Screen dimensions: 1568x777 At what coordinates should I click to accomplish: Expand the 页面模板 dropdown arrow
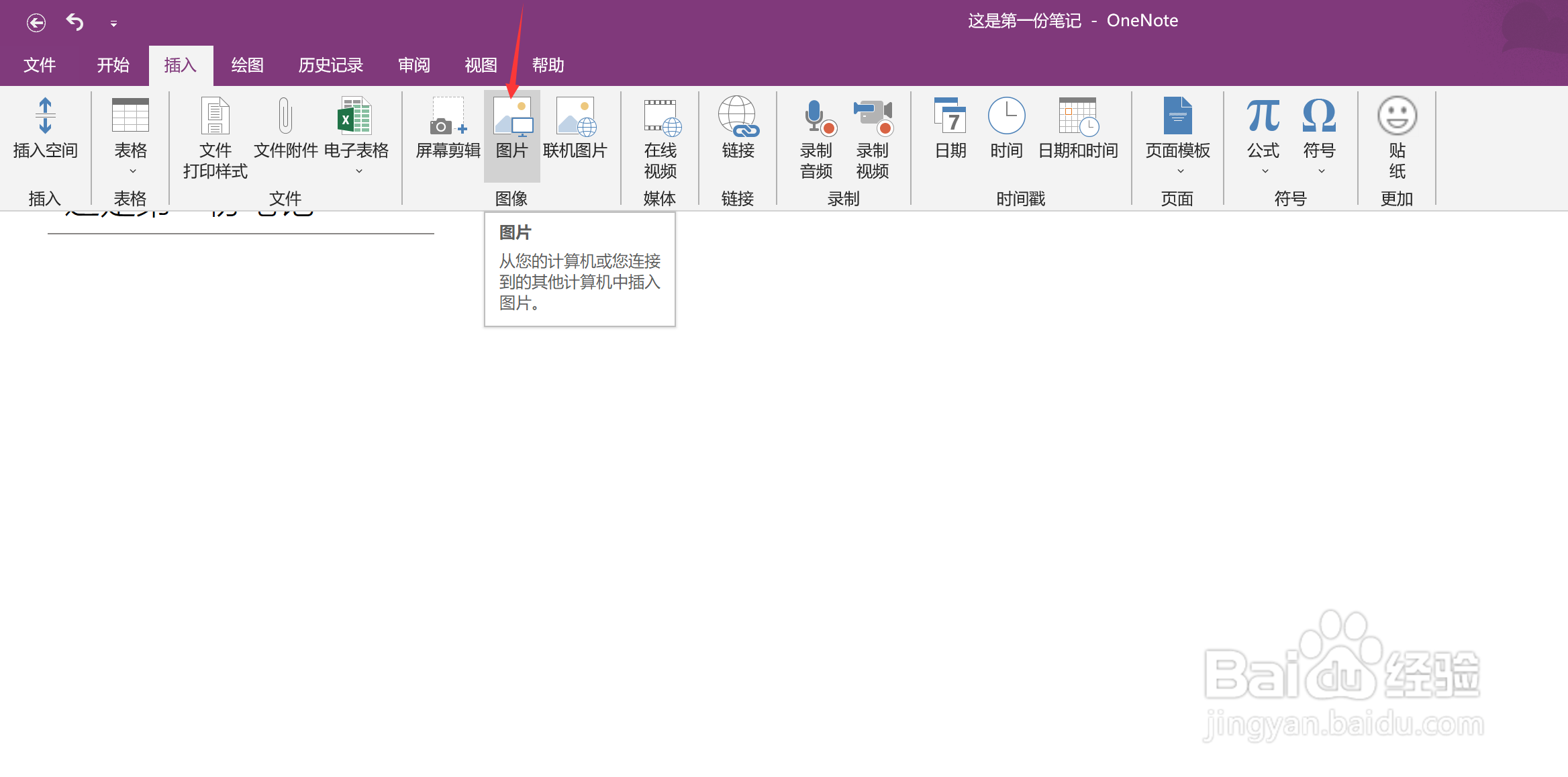[x=1181, y=172]
